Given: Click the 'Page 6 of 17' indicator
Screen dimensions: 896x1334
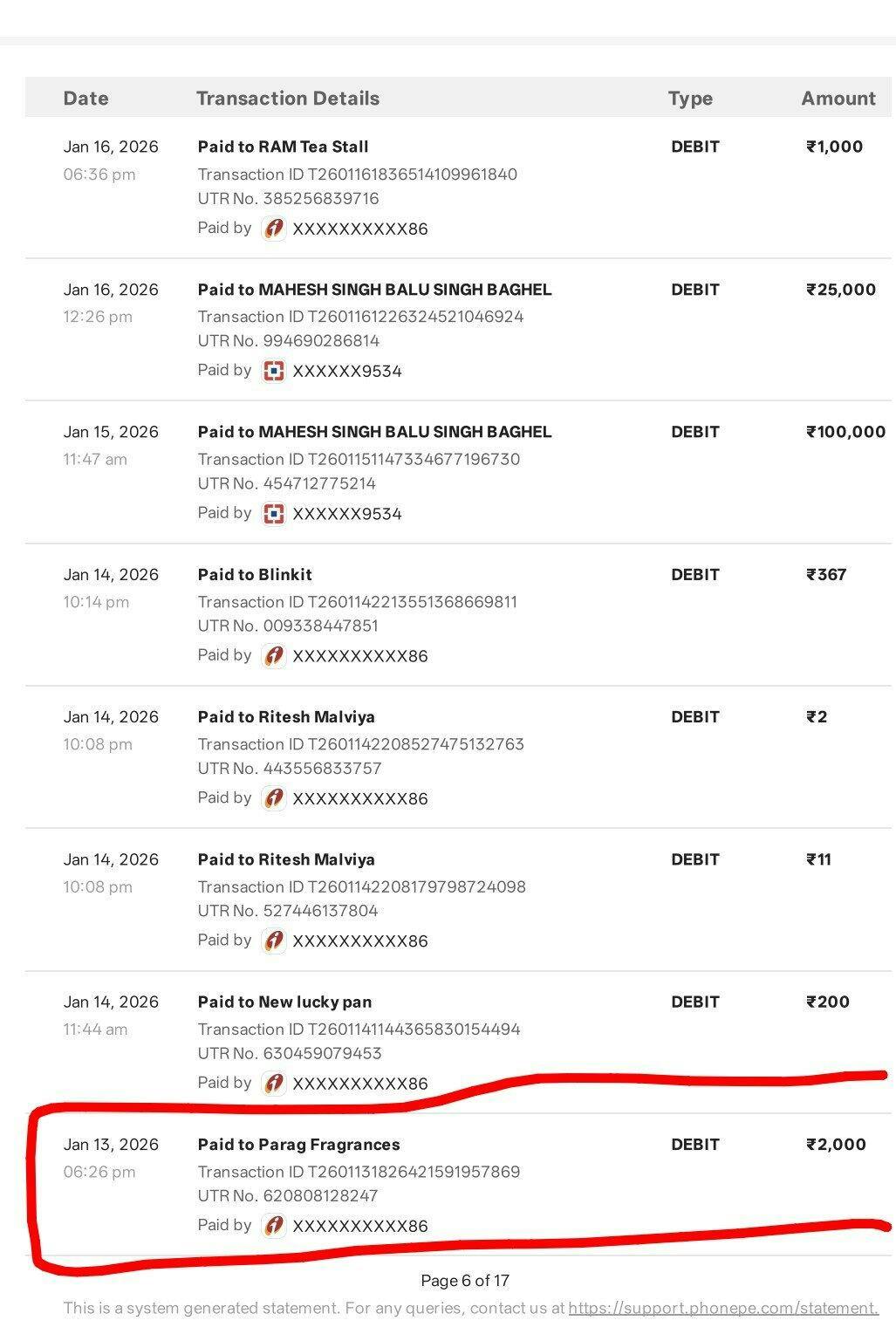Looking at the screenshot, I should [x=465, y=1281].
